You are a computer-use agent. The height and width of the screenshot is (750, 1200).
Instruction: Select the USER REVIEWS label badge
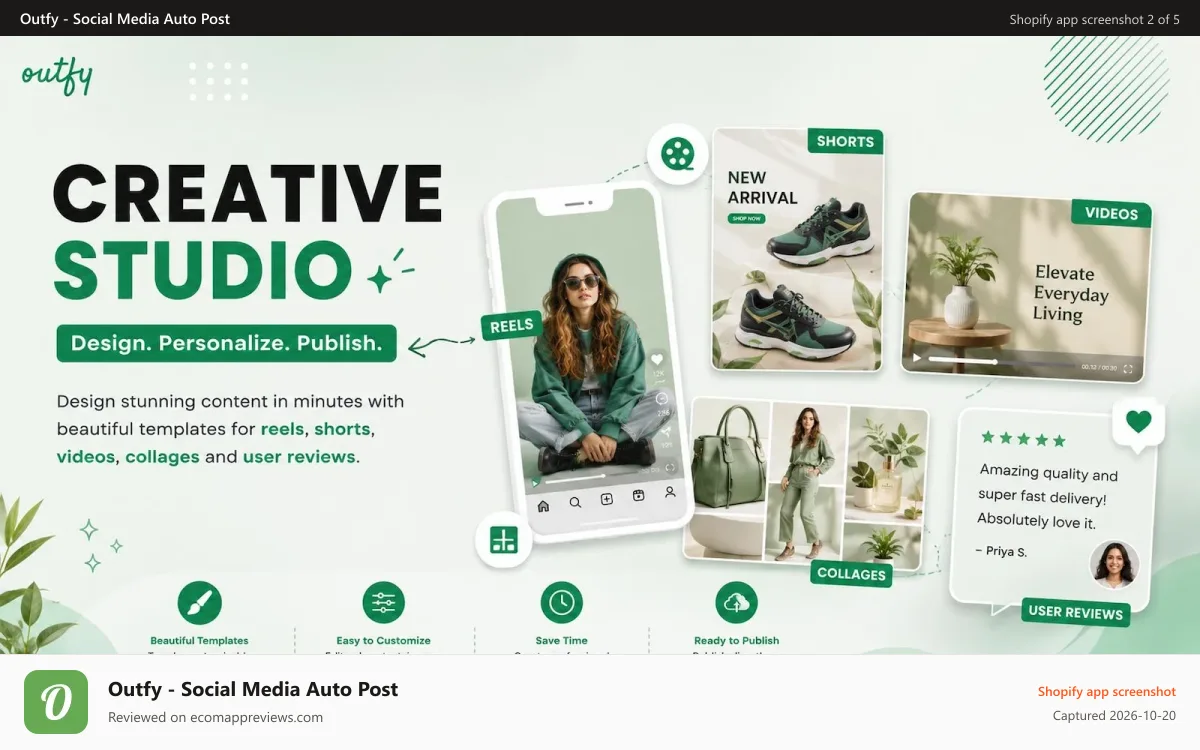pyautogui.click(x=1075, y=612)
